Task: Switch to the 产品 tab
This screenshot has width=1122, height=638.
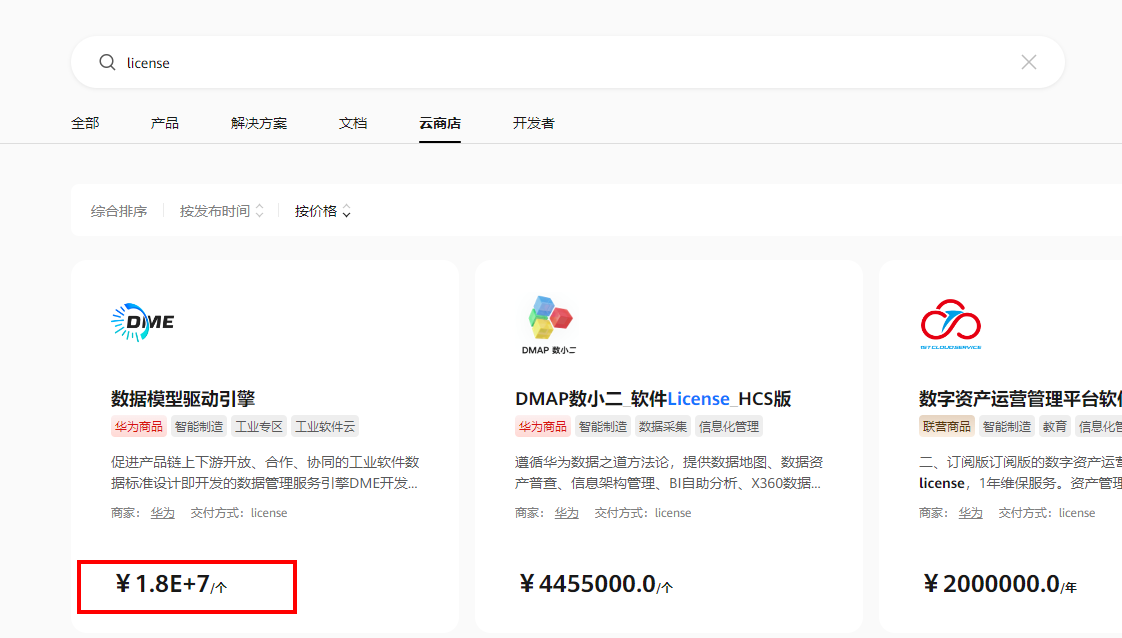Action: 165,123
